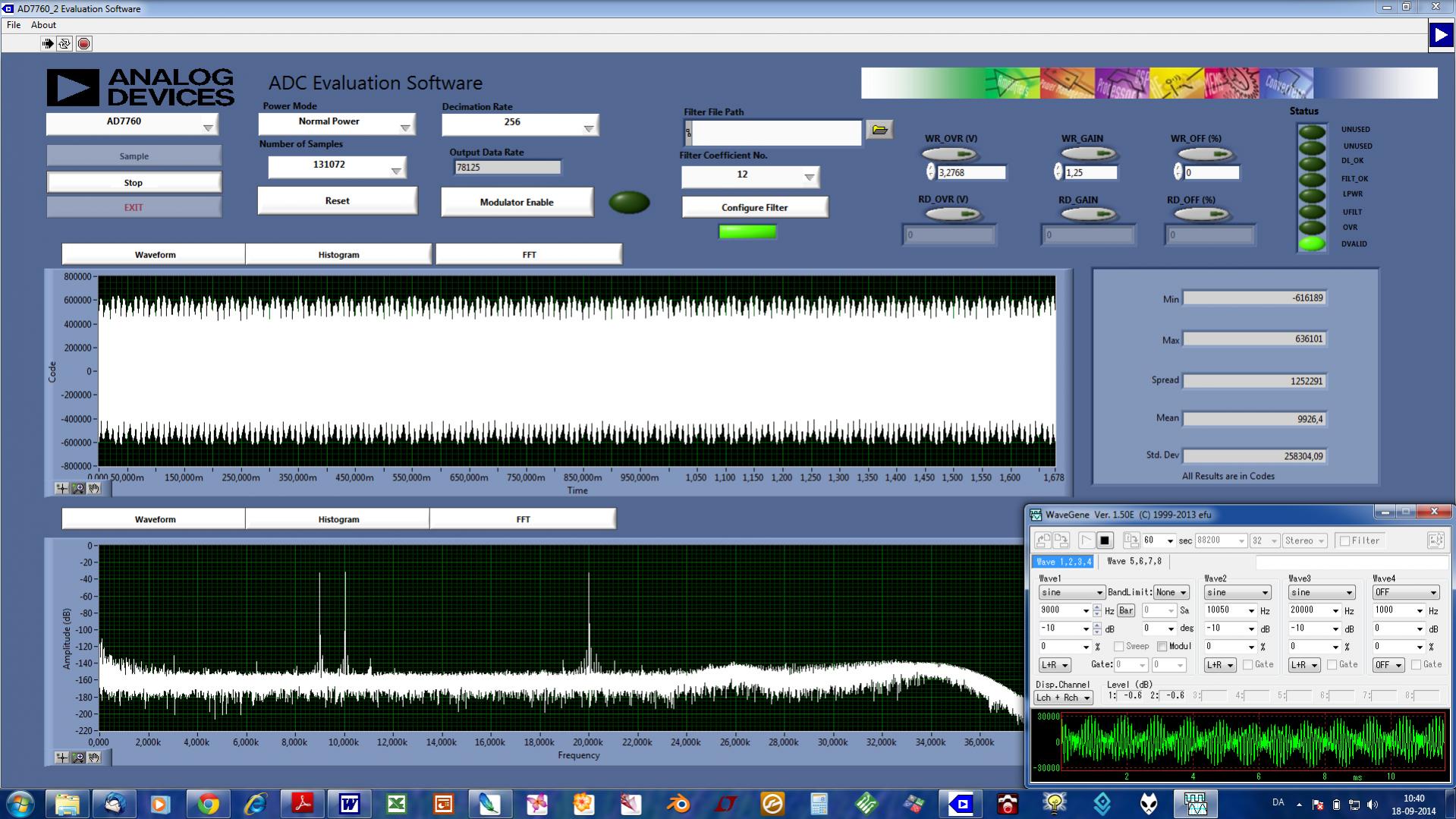Image resolution: width=1456 pixels, height=819 pixels.
Task: Click the Run arrow in the LabVIEW toolbar
Action: click(48, 44)
